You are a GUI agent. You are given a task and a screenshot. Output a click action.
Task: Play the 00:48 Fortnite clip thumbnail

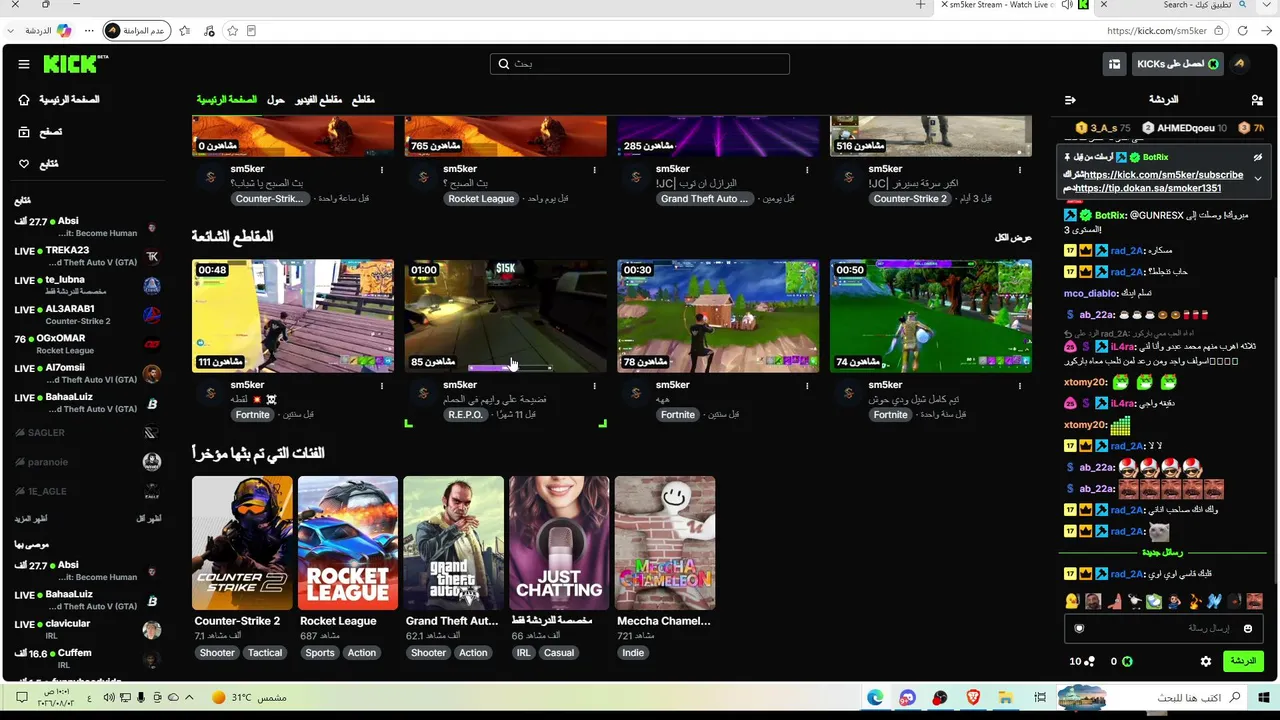click(293, 316)
